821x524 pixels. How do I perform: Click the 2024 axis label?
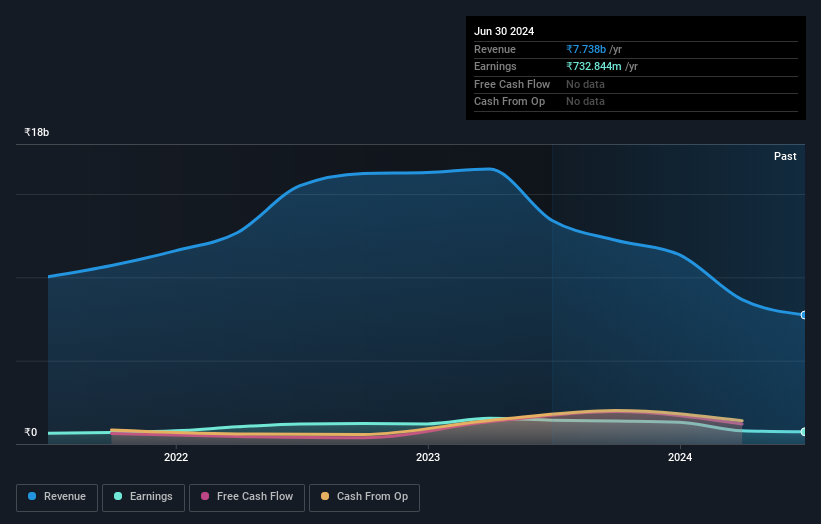point(680,457)
